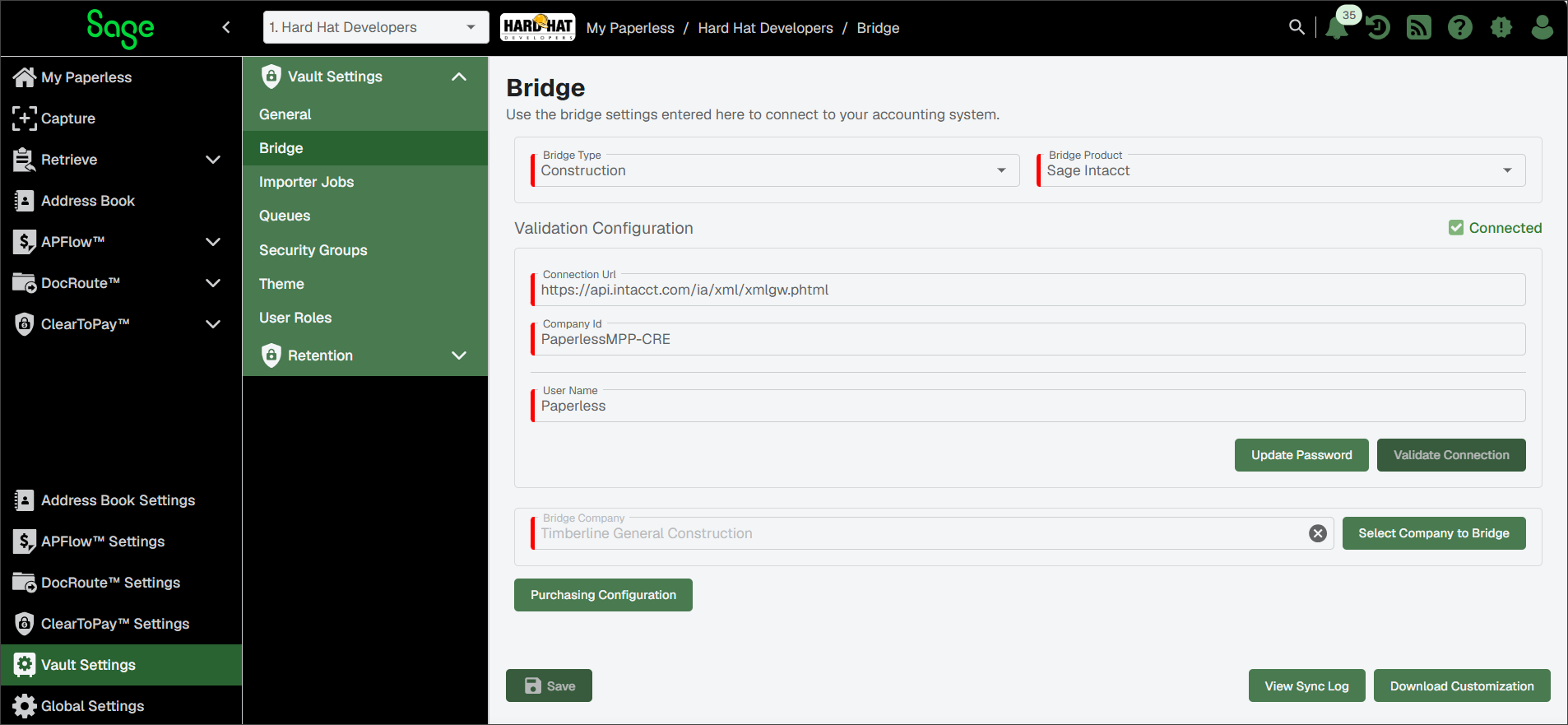Expand the APFlow menu
Image resolution: width=1568 pixels, height=725 pixels.
[x=213, y=242]
